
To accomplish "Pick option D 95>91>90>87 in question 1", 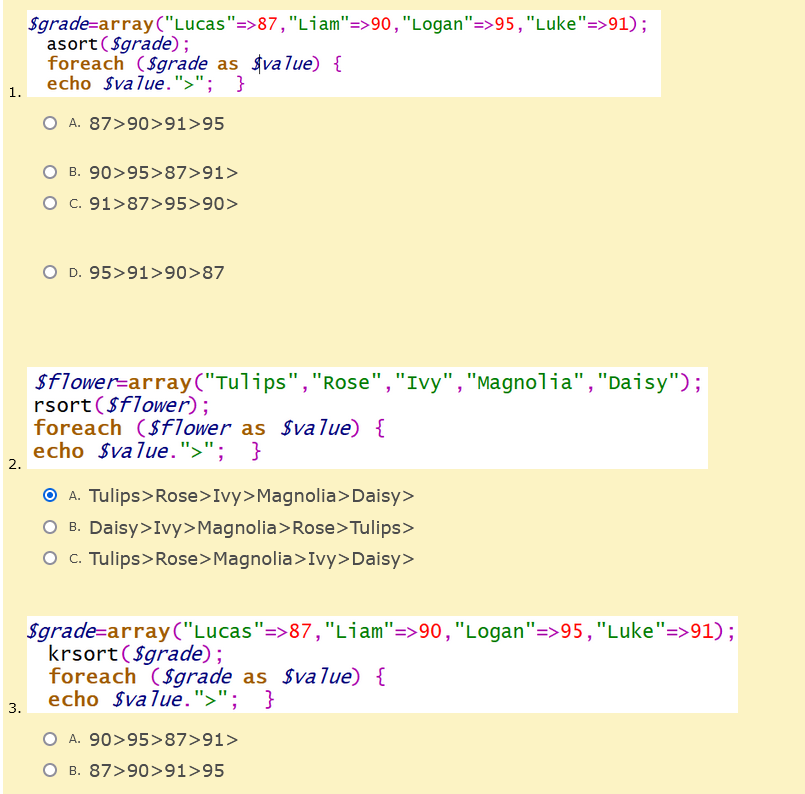I will (x=50, y=272).
